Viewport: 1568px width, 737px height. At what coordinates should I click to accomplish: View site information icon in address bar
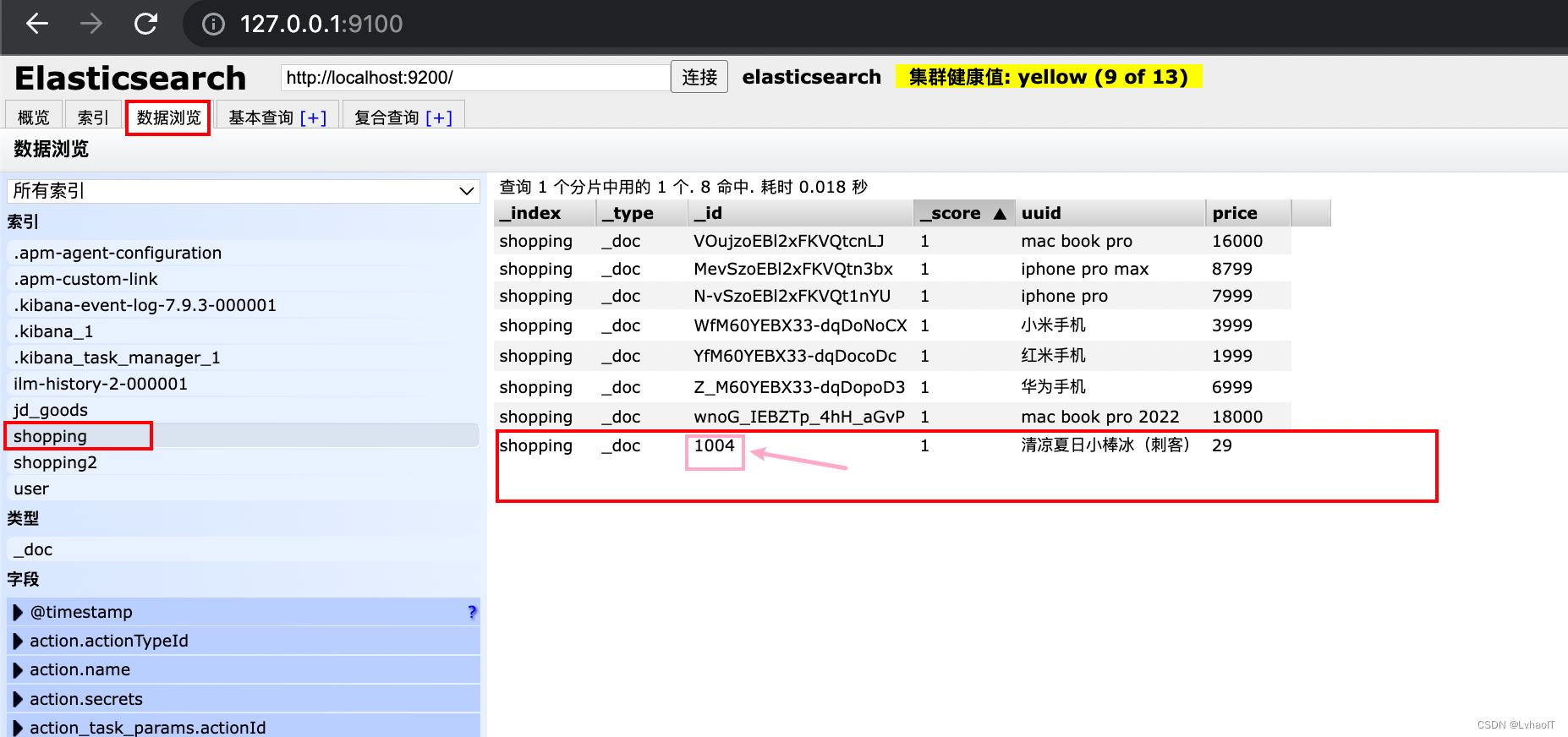(x=213, y=25)
